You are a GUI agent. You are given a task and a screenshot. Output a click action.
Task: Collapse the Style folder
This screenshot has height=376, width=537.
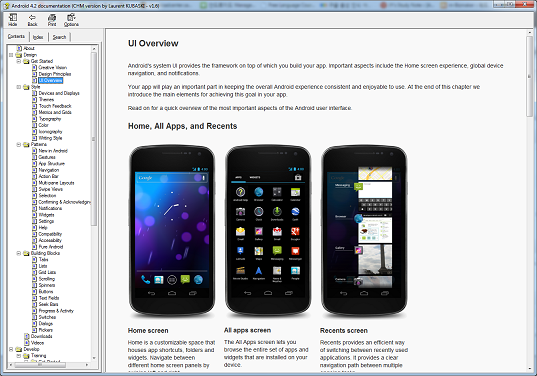19,87
